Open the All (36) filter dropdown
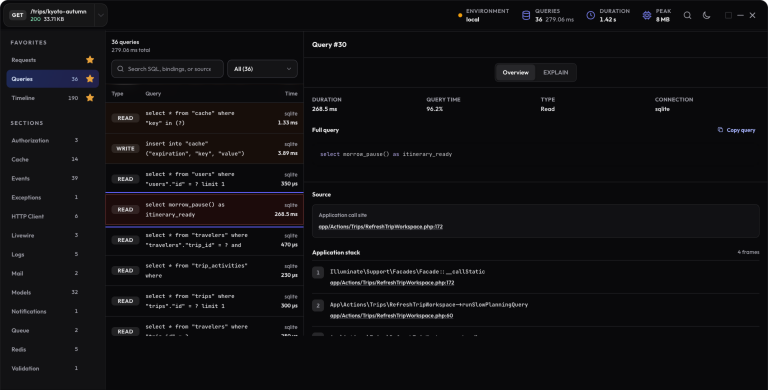768x390 pixels. (x=263, y=69)
